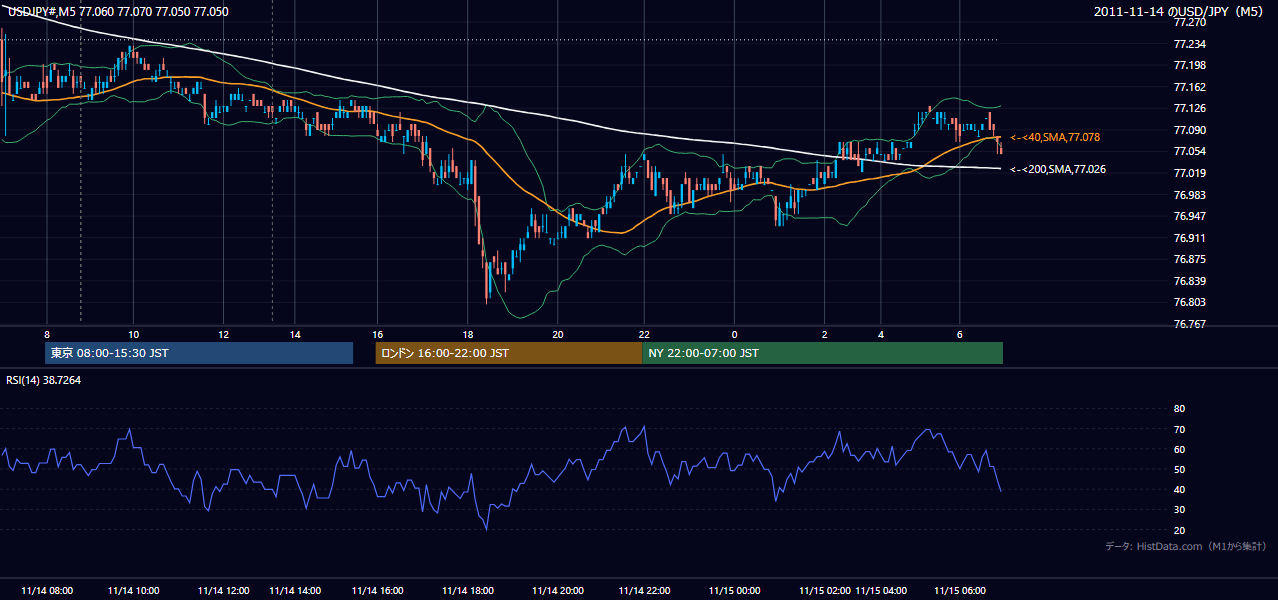This screenshot has height=600, width=1278.
Task: Click the RSI axis value 30
Action: [1179, 510]
